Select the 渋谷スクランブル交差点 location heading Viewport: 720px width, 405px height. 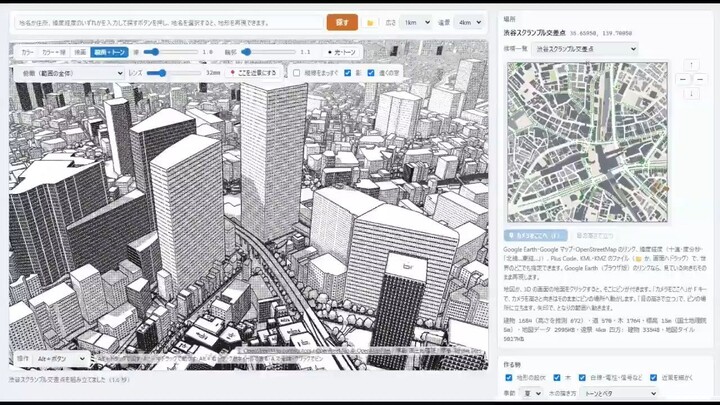point(534,33)
